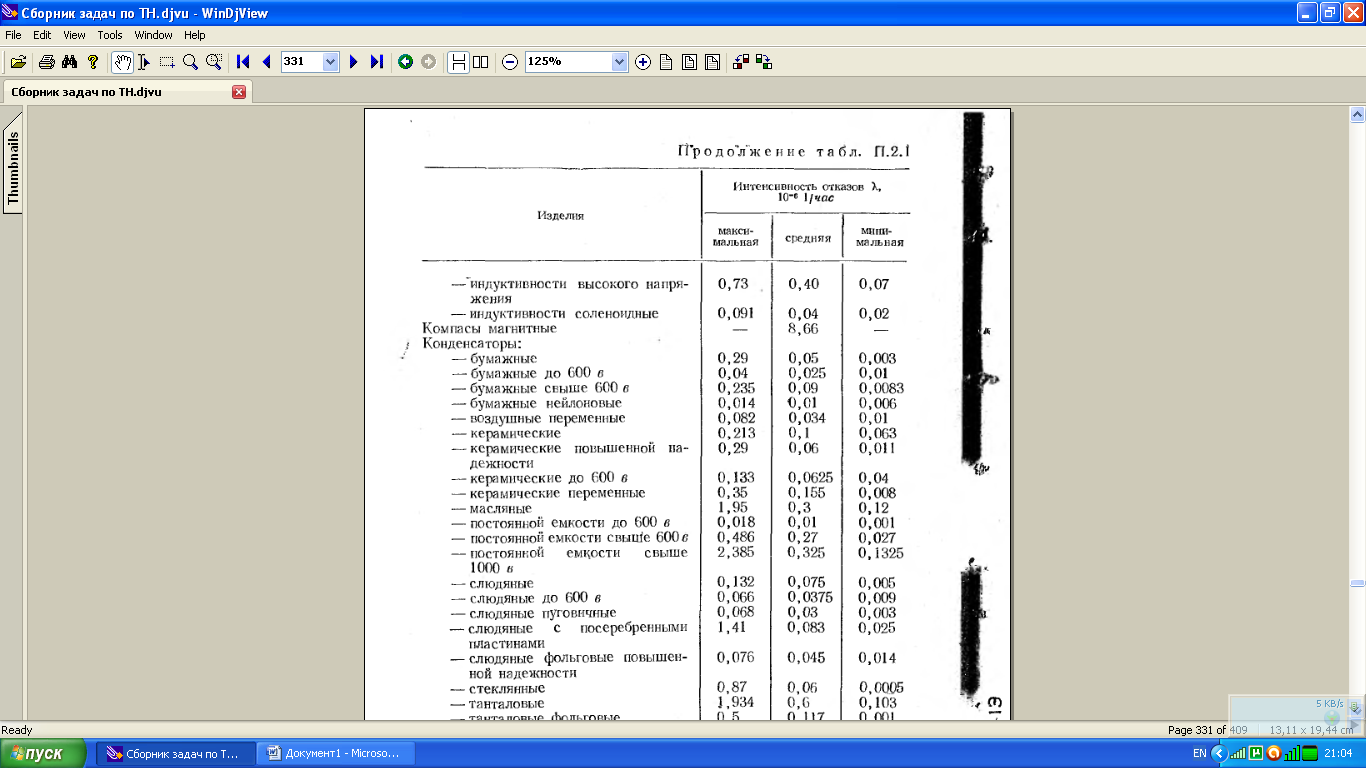Click the grey Forward navigation arrow
Viewport: 1366px width, 768px height.
coord(428,62)
